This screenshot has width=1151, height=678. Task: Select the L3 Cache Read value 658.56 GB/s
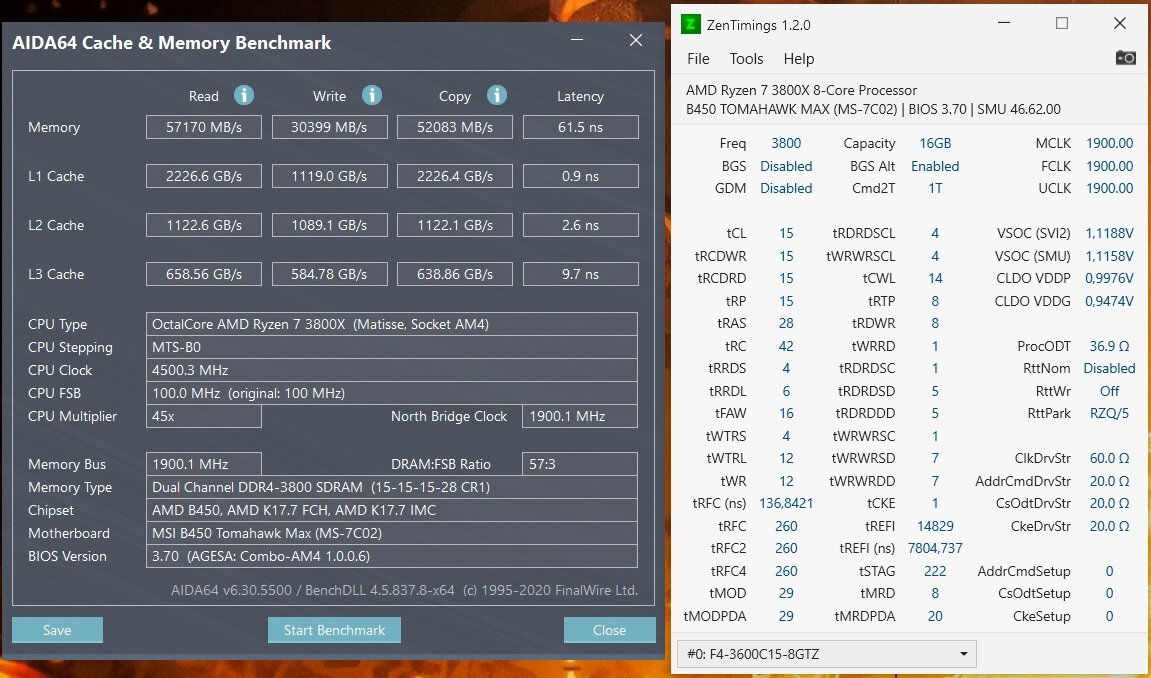pyautogui.click(x=204, y=274)
